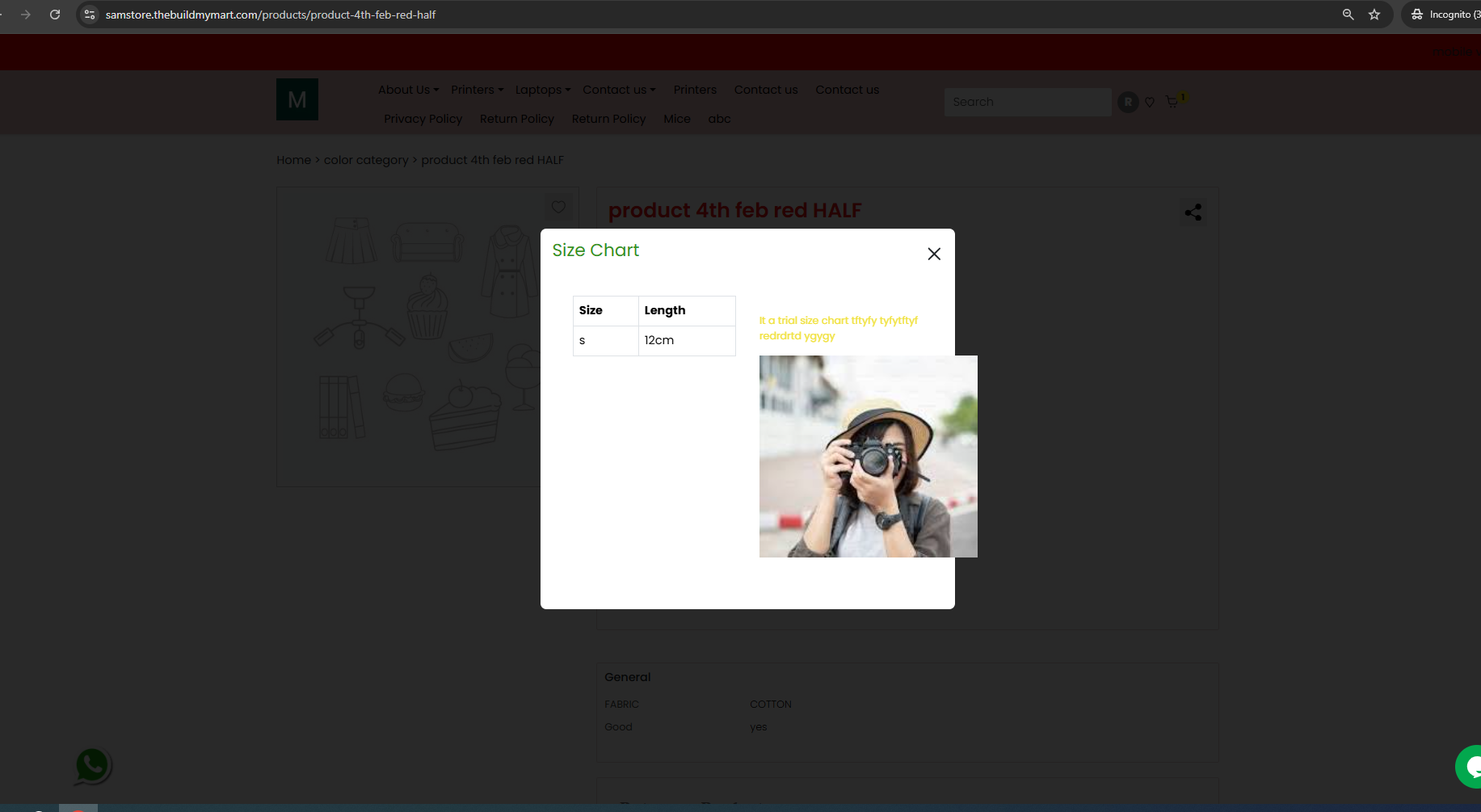Open the wishlist heart next to cart
The width and height of the screenshot is (1481, 812).
1150,103
